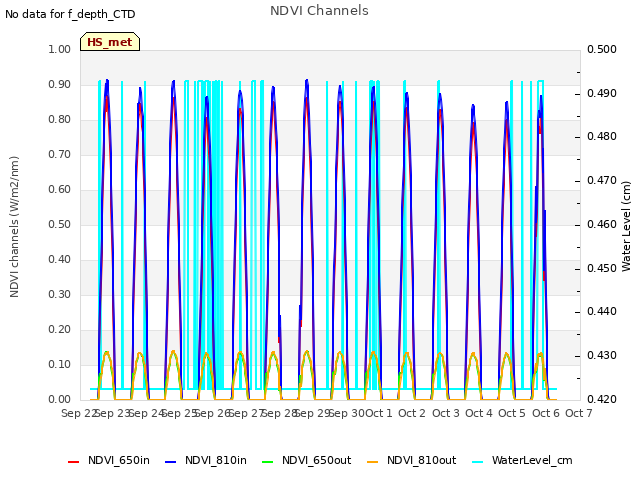Click the 0.500 right axis tick label
Image resolution: width=640 pixels, height=480 pixels.
click(x=602, y=49)
